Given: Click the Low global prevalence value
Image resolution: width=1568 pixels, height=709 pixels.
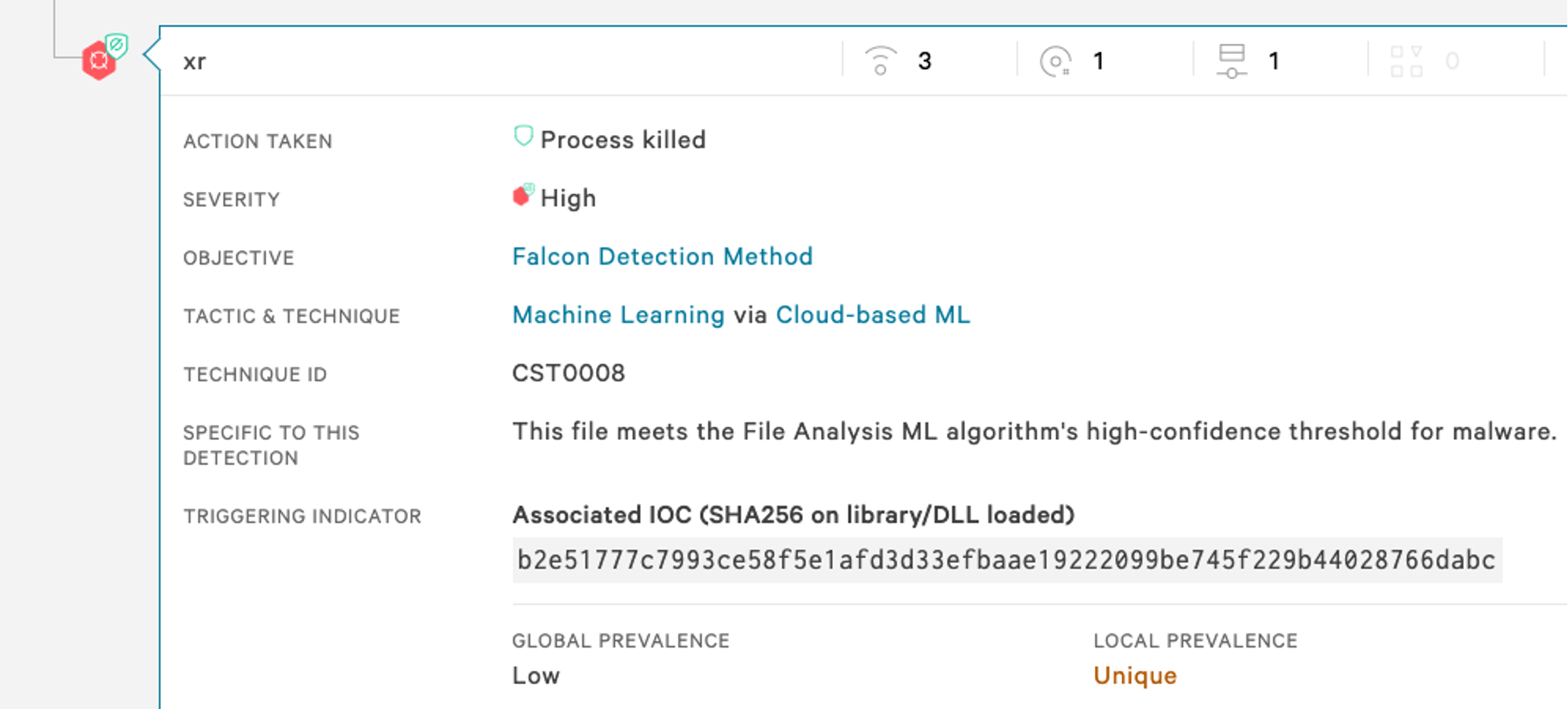Looking at the screenshot, I should point(536,676).
